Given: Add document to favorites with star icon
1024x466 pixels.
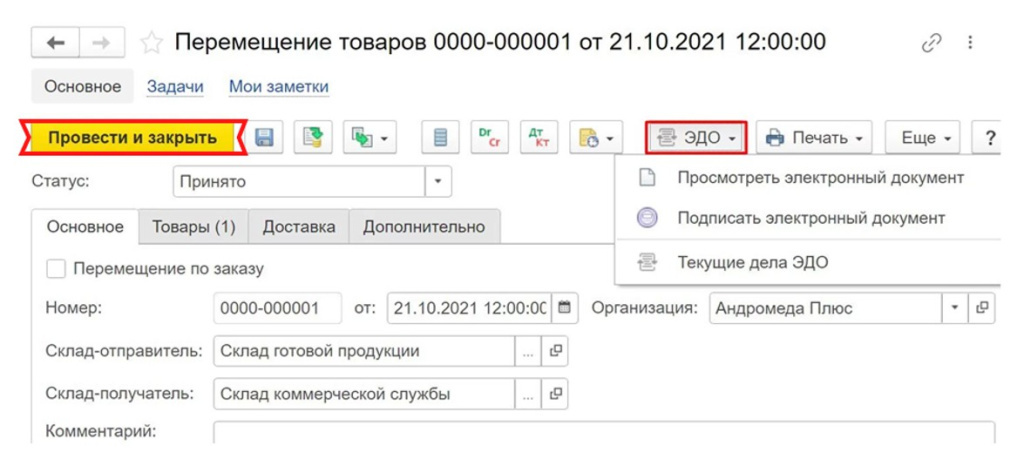Looking at the screenshot, I should [x=151, y=44].
